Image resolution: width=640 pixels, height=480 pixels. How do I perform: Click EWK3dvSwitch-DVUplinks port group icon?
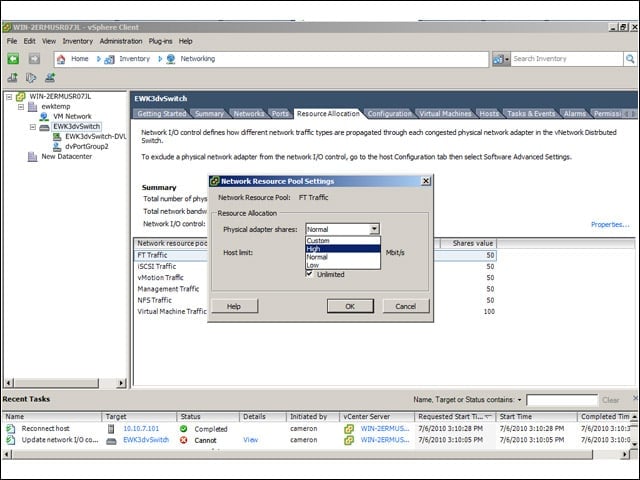[x=57, y=137]
